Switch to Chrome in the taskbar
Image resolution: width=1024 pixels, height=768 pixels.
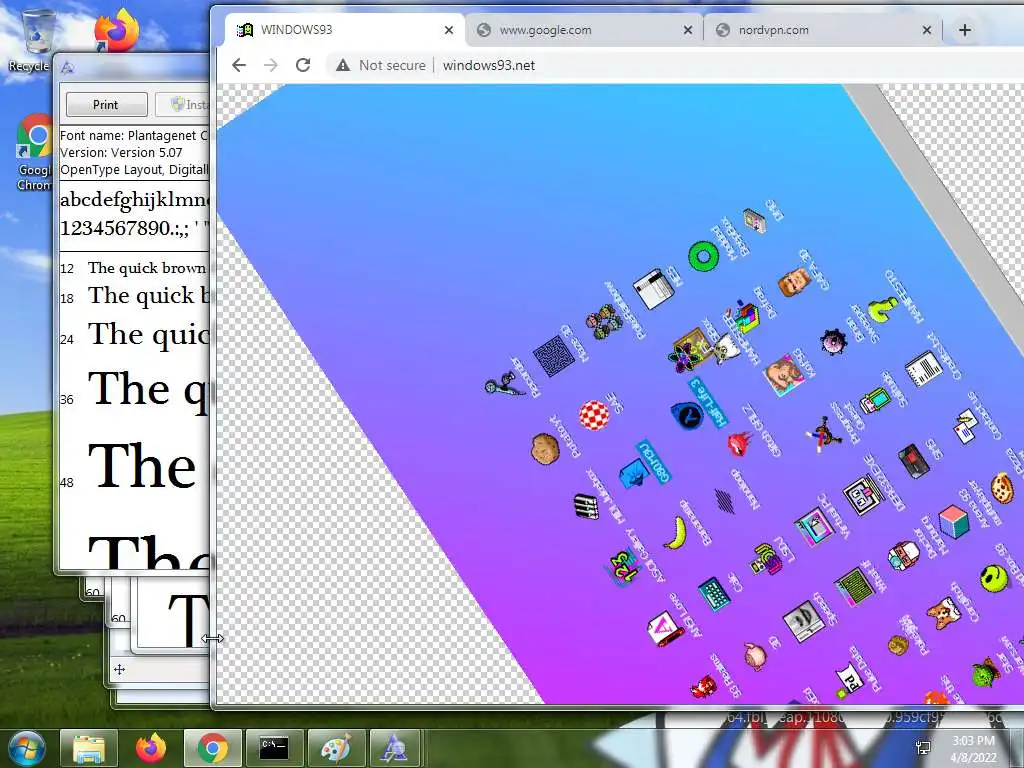[x=212, y=748]
